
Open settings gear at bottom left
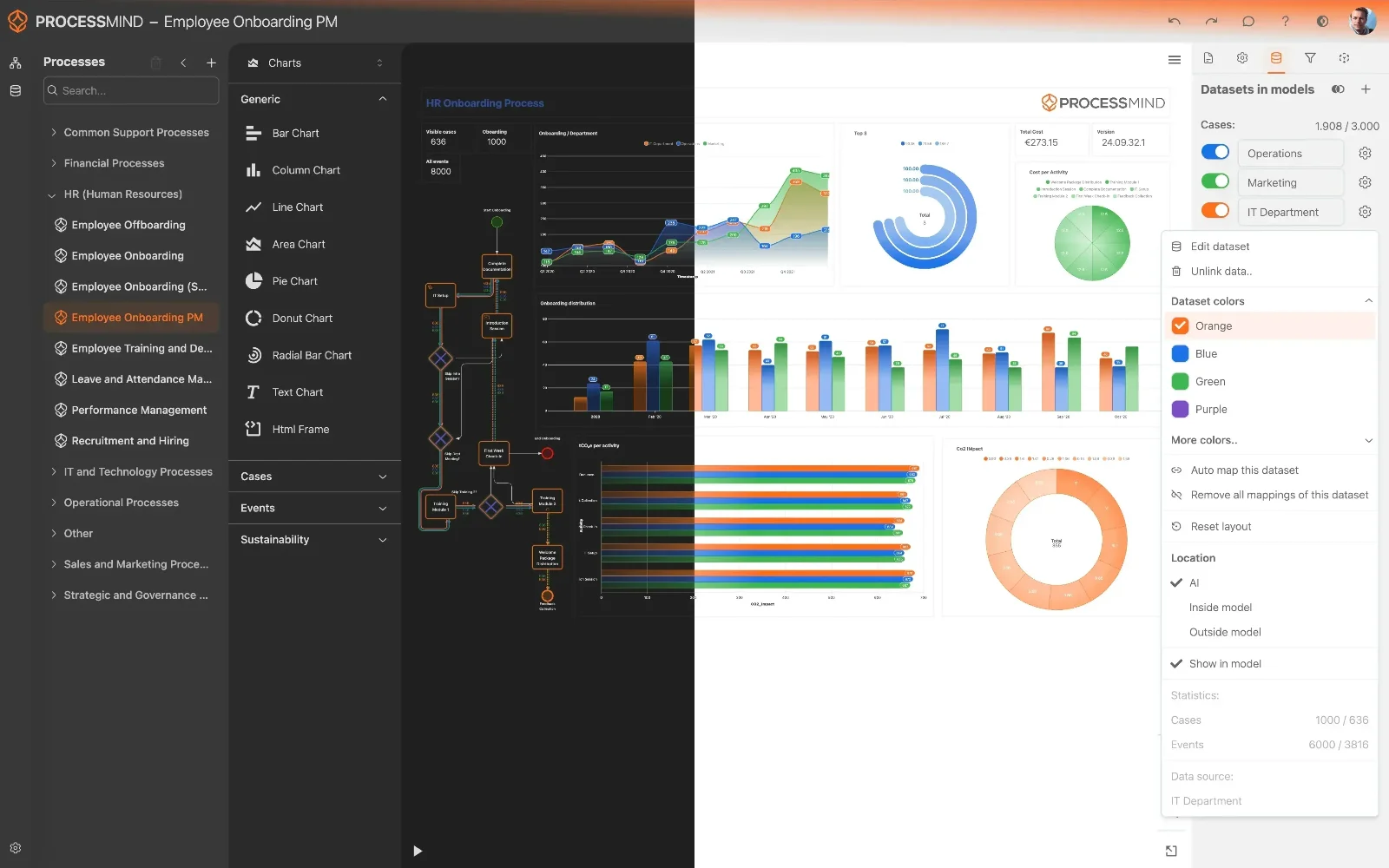16,848
